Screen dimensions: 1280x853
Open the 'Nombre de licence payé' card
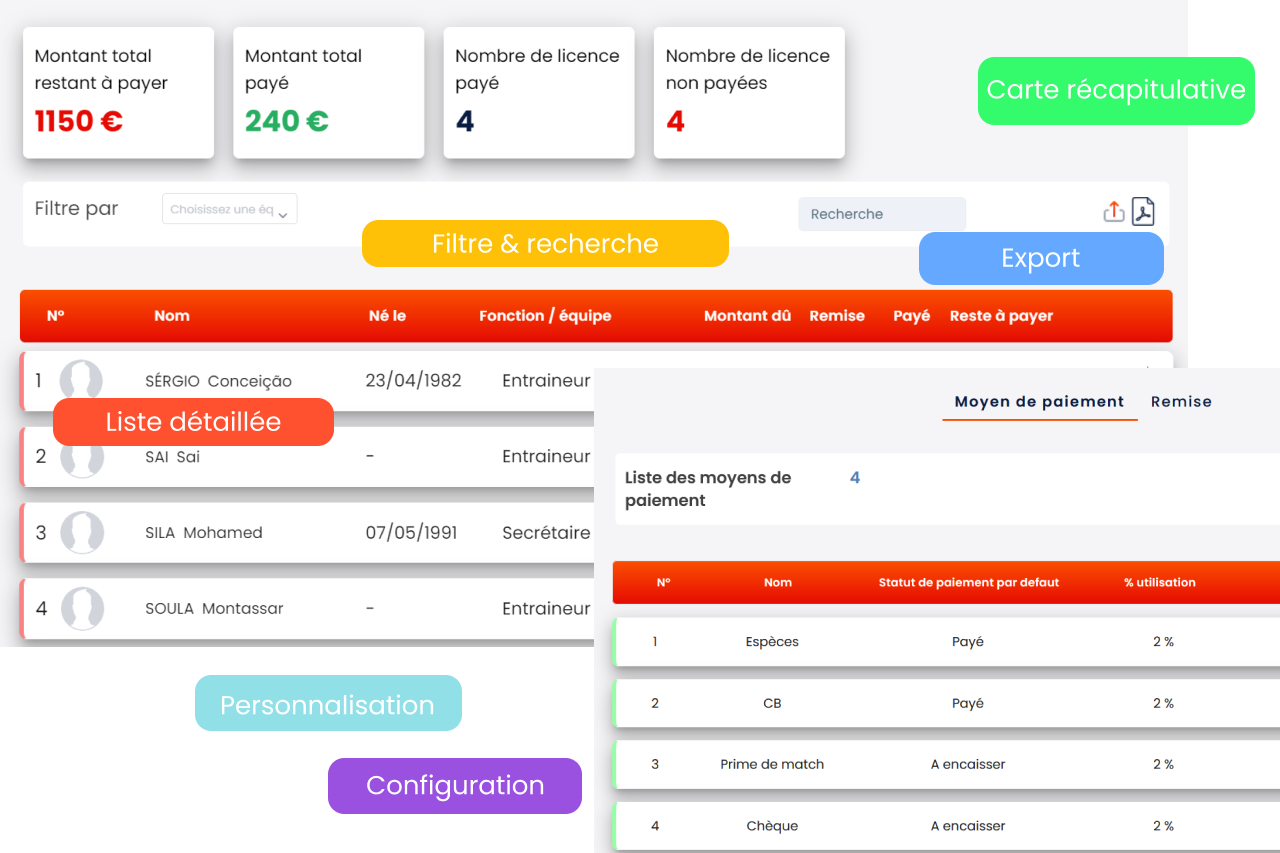[x=539, y=93]
